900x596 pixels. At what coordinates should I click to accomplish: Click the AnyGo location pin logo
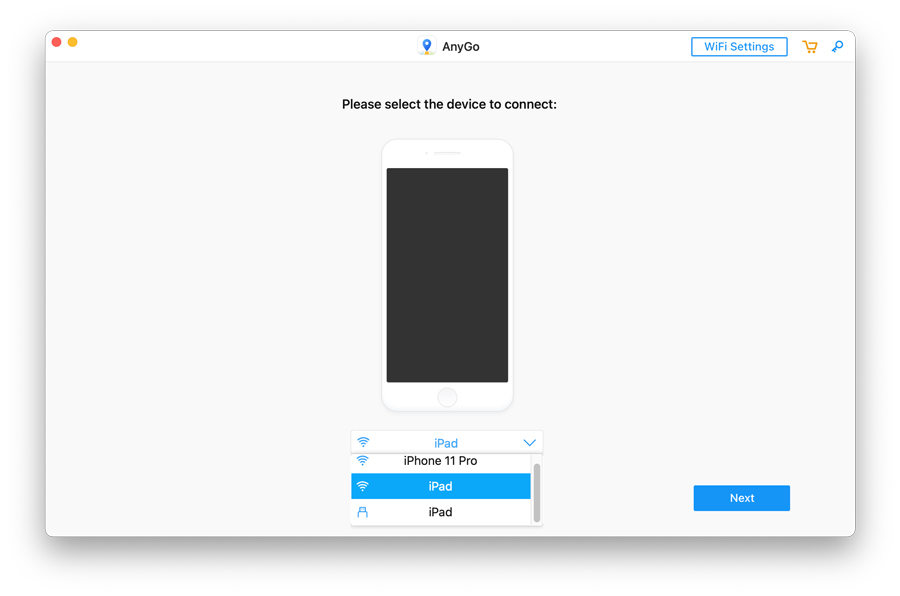pos(427,45)
